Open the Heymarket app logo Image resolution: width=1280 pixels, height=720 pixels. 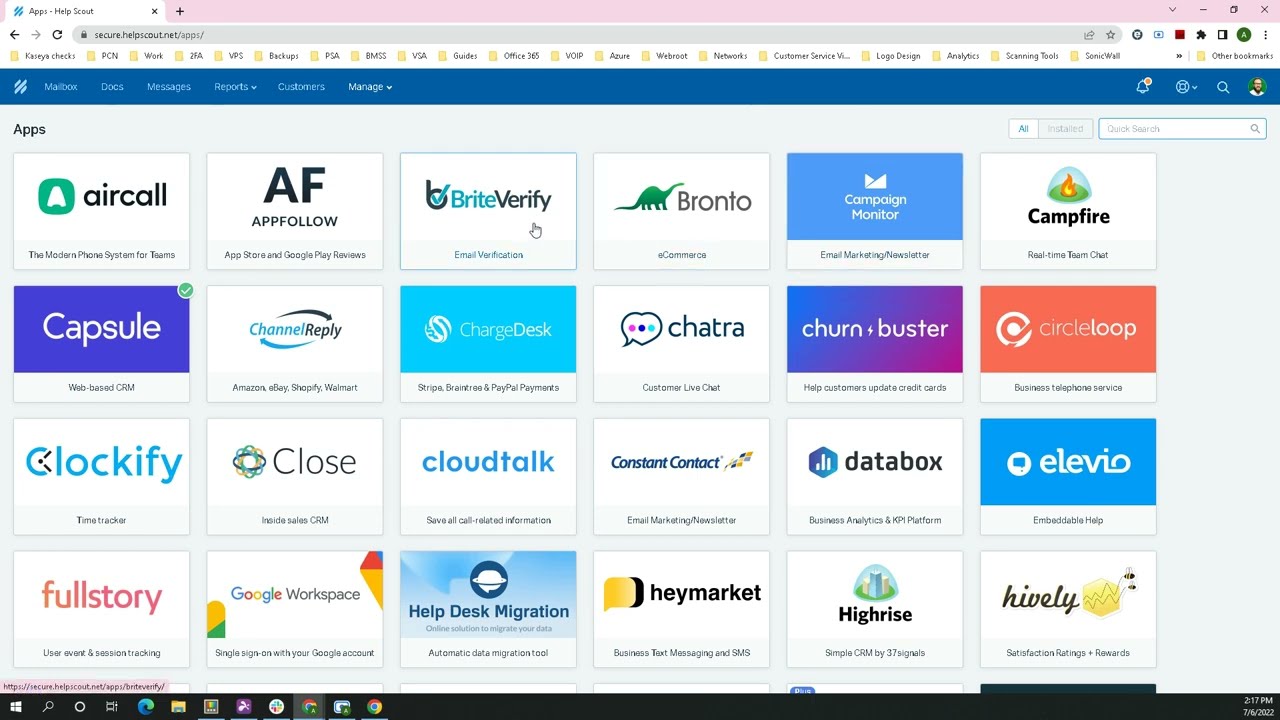(682, 595)
